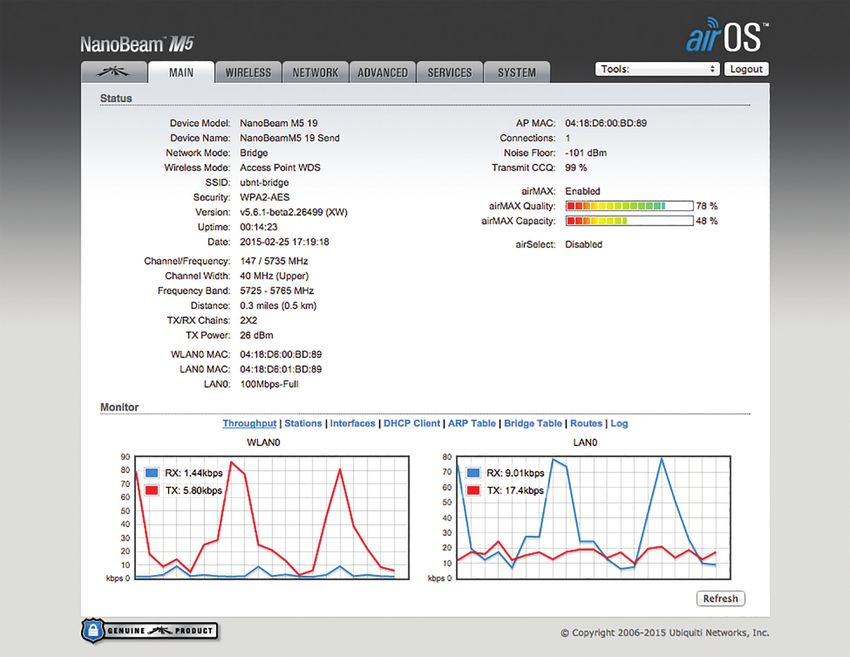Screen dimensions: 850x657
Task: Click the Ubiquiti Networks copyright text
Action: (x=665, y=633)
